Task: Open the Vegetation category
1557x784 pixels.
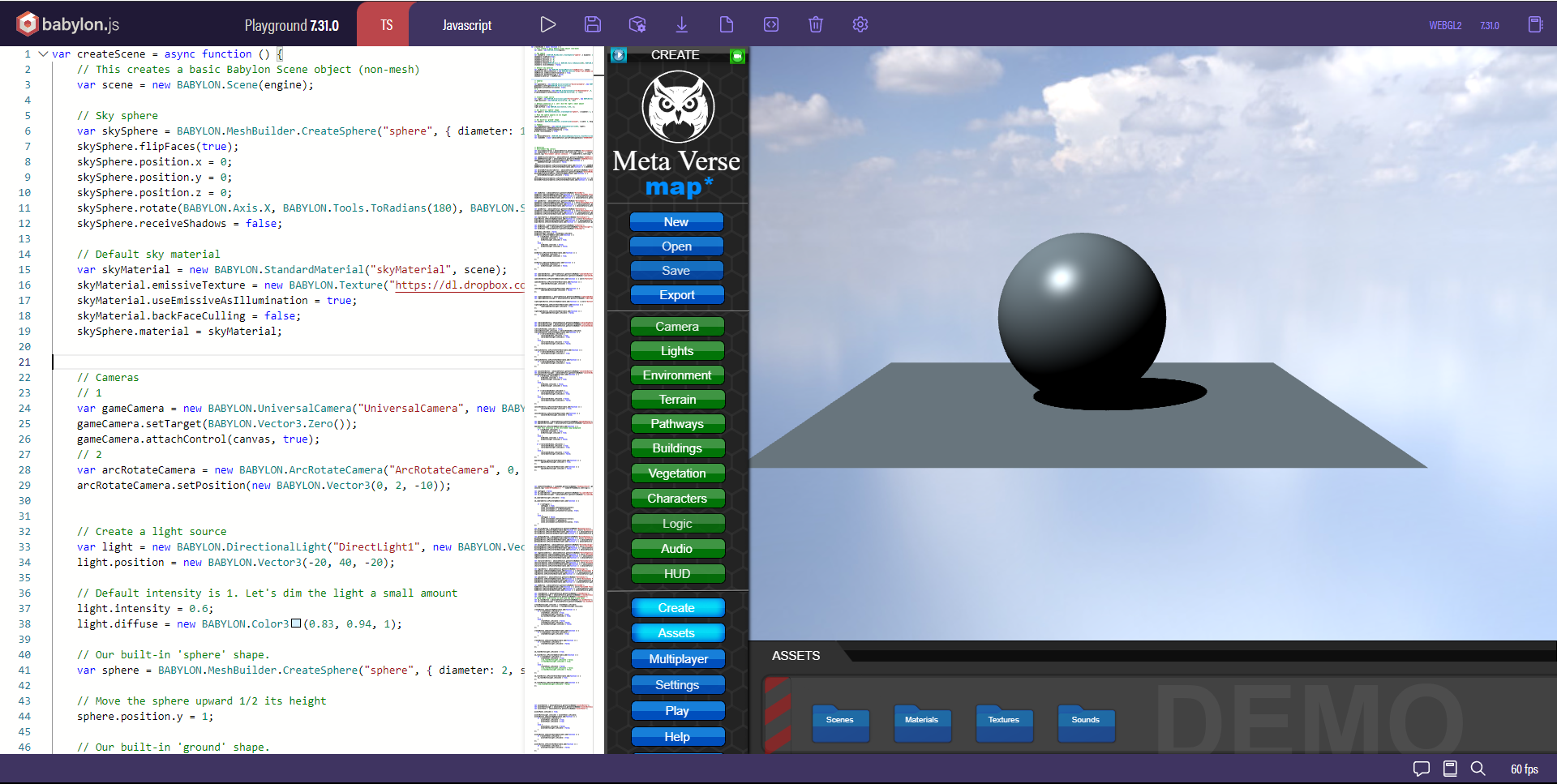Action: coord(677,473)
